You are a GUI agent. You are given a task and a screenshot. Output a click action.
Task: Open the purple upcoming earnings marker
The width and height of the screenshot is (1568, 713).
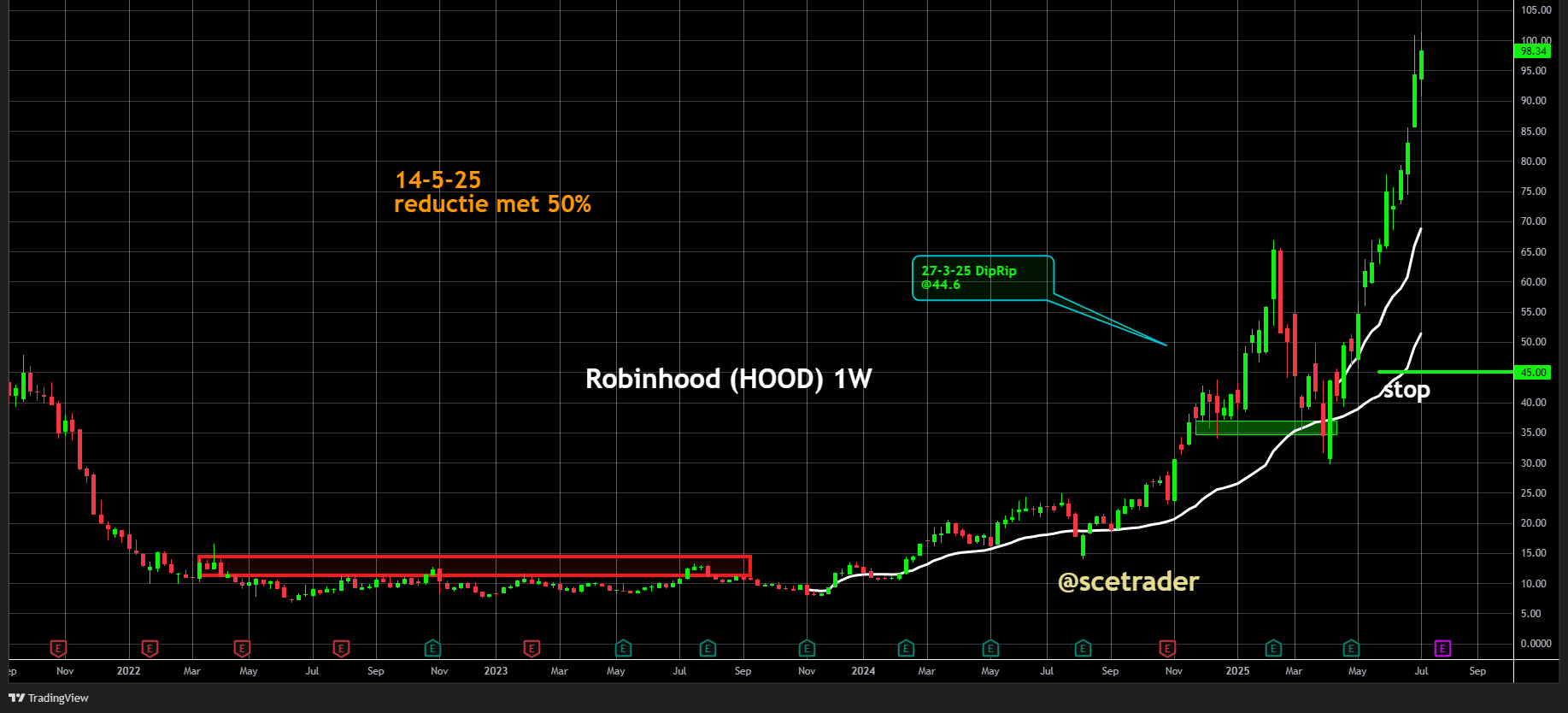point(1442,649)
